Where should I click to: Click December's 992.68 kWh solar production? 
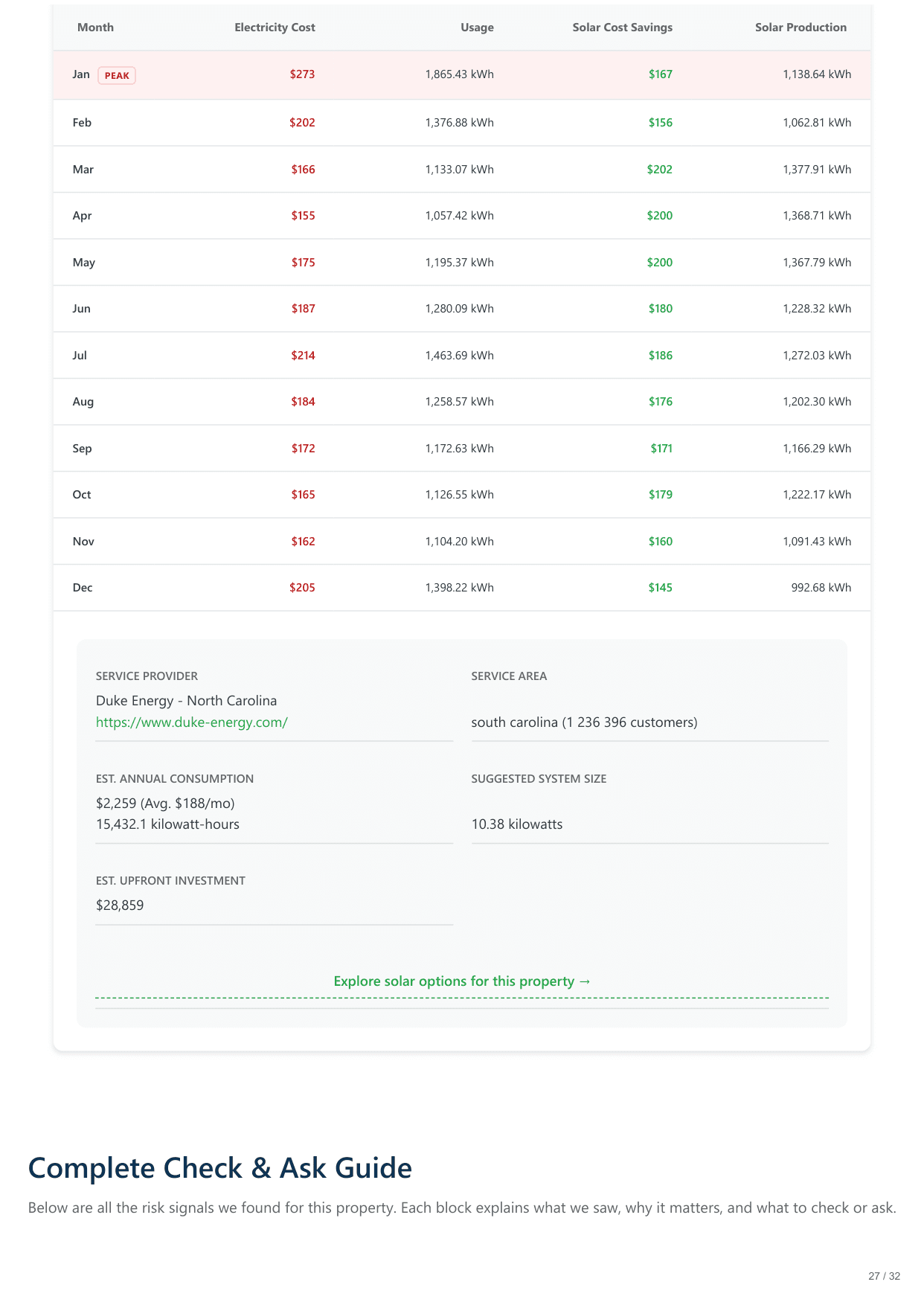point(821,588)
